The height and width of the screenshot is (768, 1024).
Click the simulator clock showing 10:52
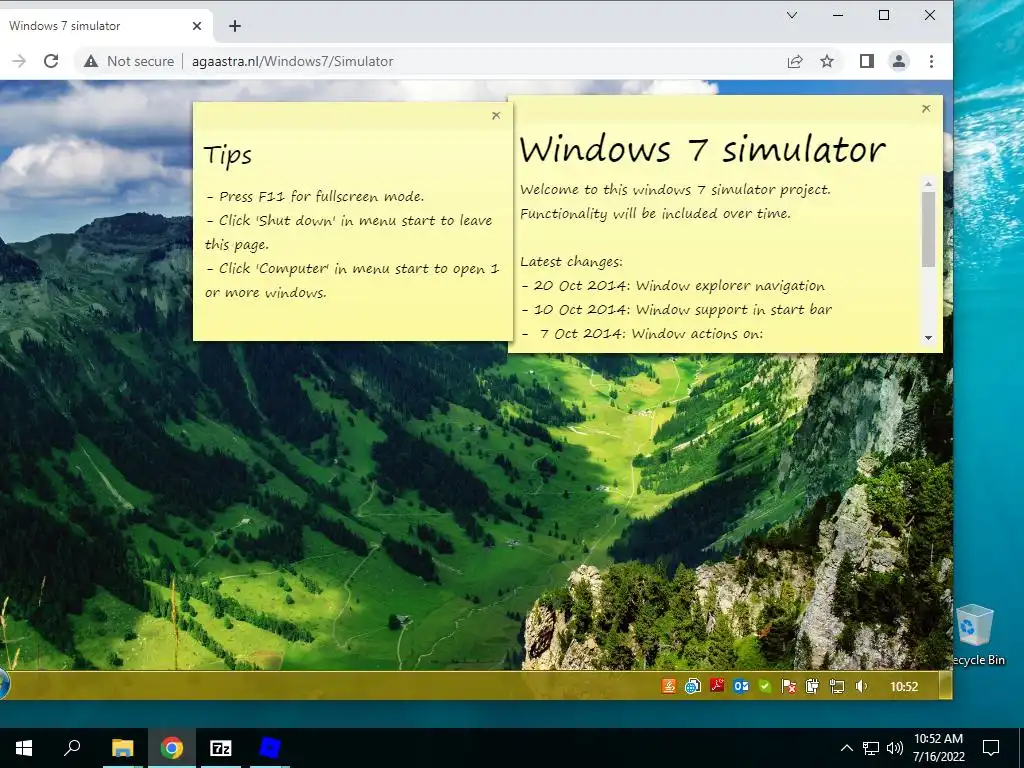[x=904, y=686]
